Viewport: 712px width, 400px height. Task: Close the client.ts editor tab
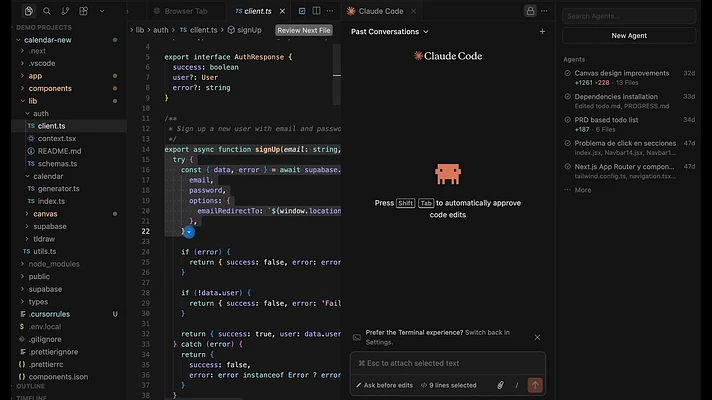[x=282, y=11]
